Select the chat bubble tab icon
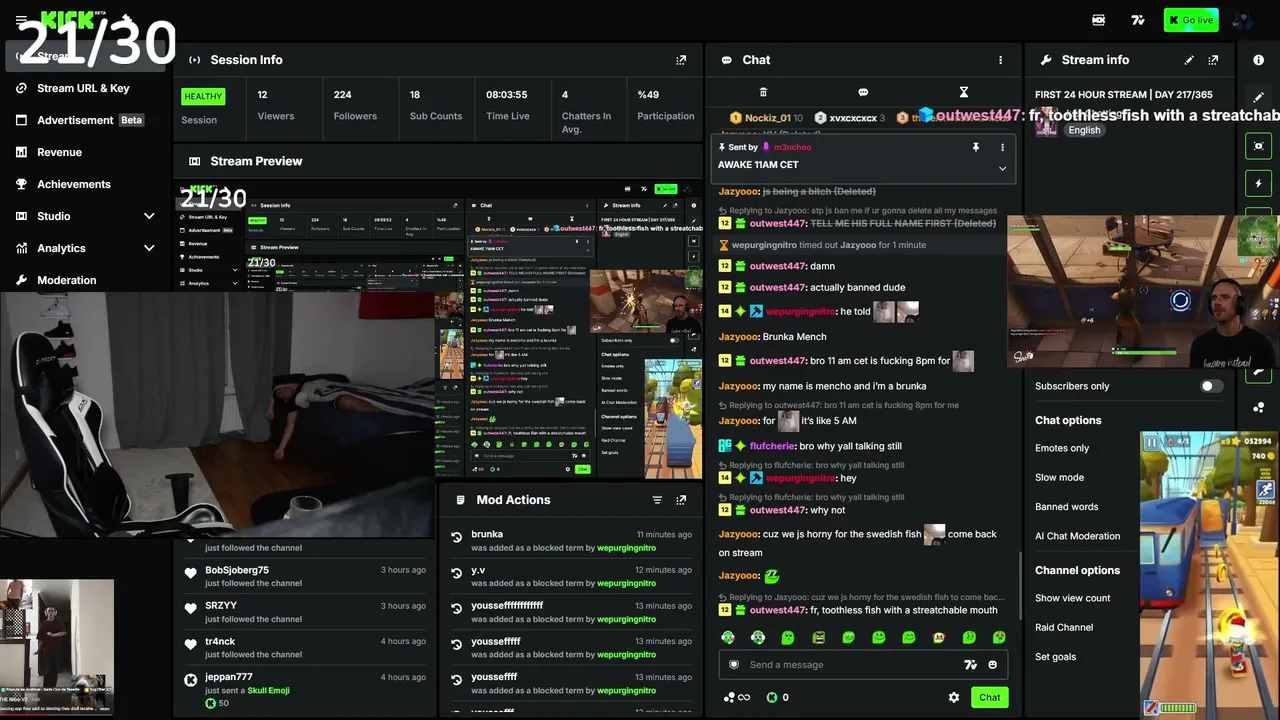 (863, 92)
